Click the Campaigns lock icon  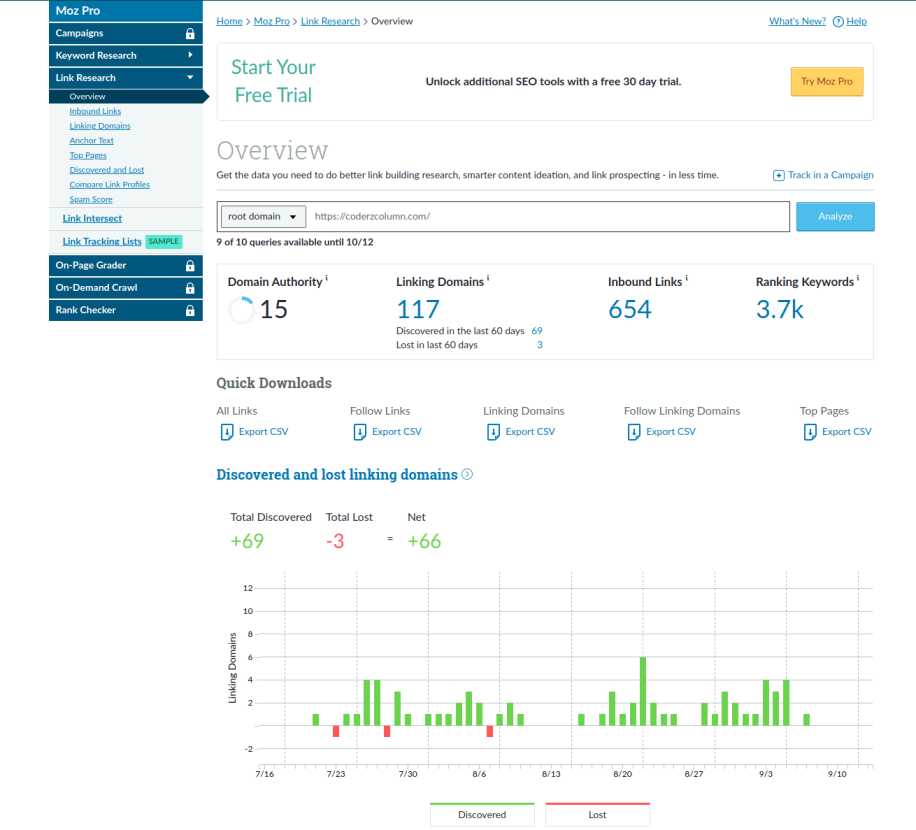click(x=190, y=33)
